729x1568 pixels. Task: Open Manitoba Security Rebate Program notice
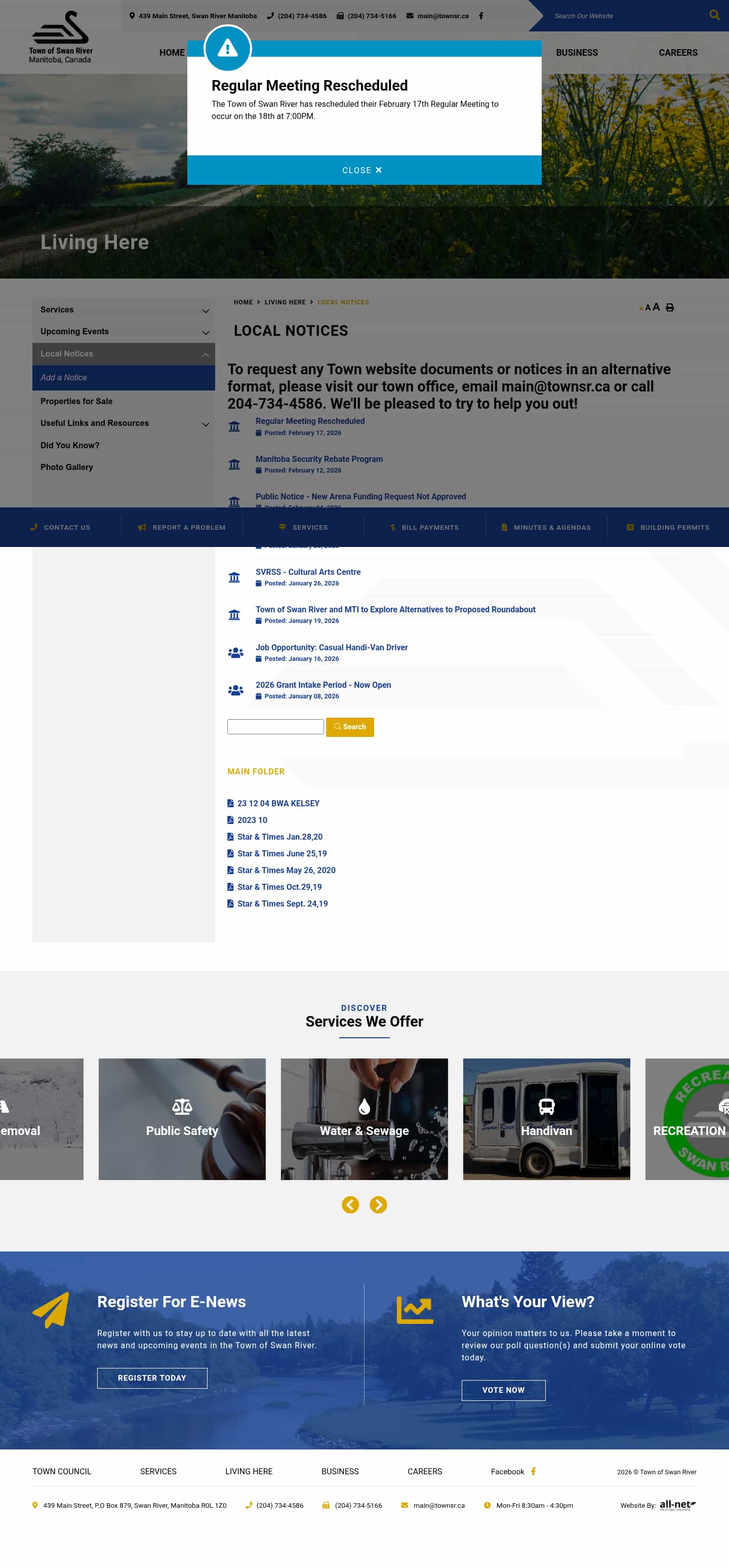pos(319,459)
